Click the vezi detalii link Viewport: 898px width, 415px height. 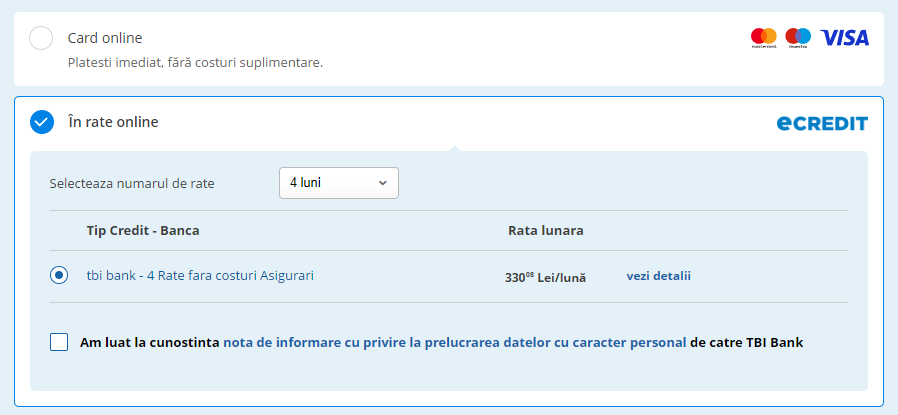pos(658,276)
